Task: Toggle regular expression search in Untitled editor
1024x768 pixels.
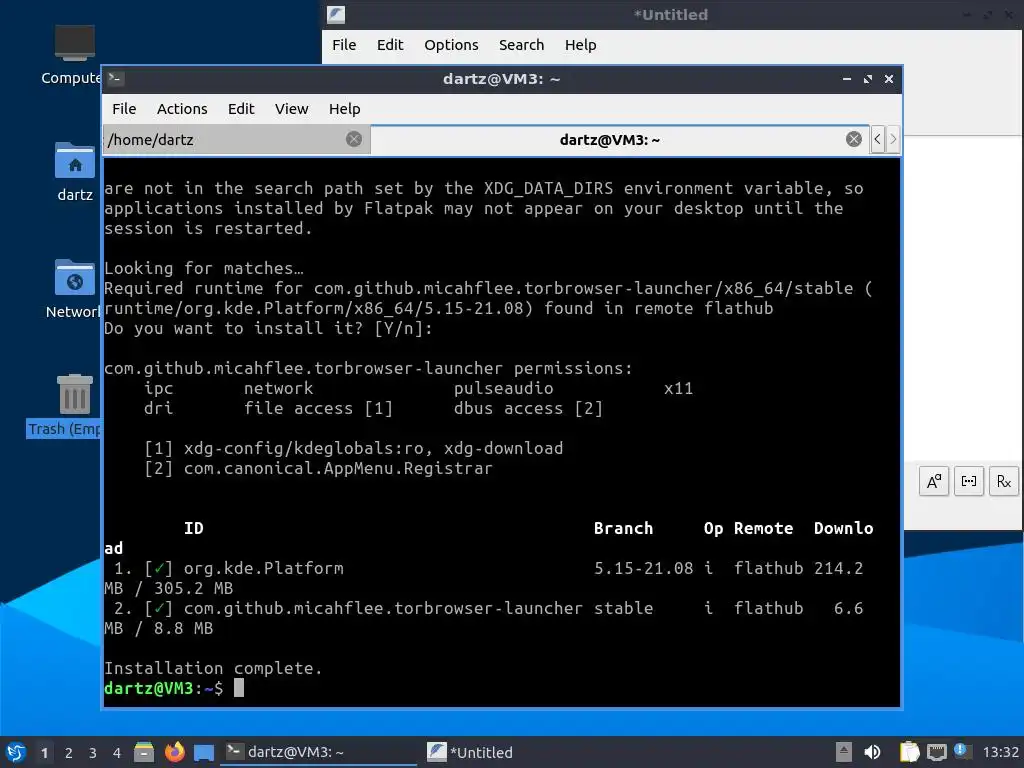Action: point(1004,482)
